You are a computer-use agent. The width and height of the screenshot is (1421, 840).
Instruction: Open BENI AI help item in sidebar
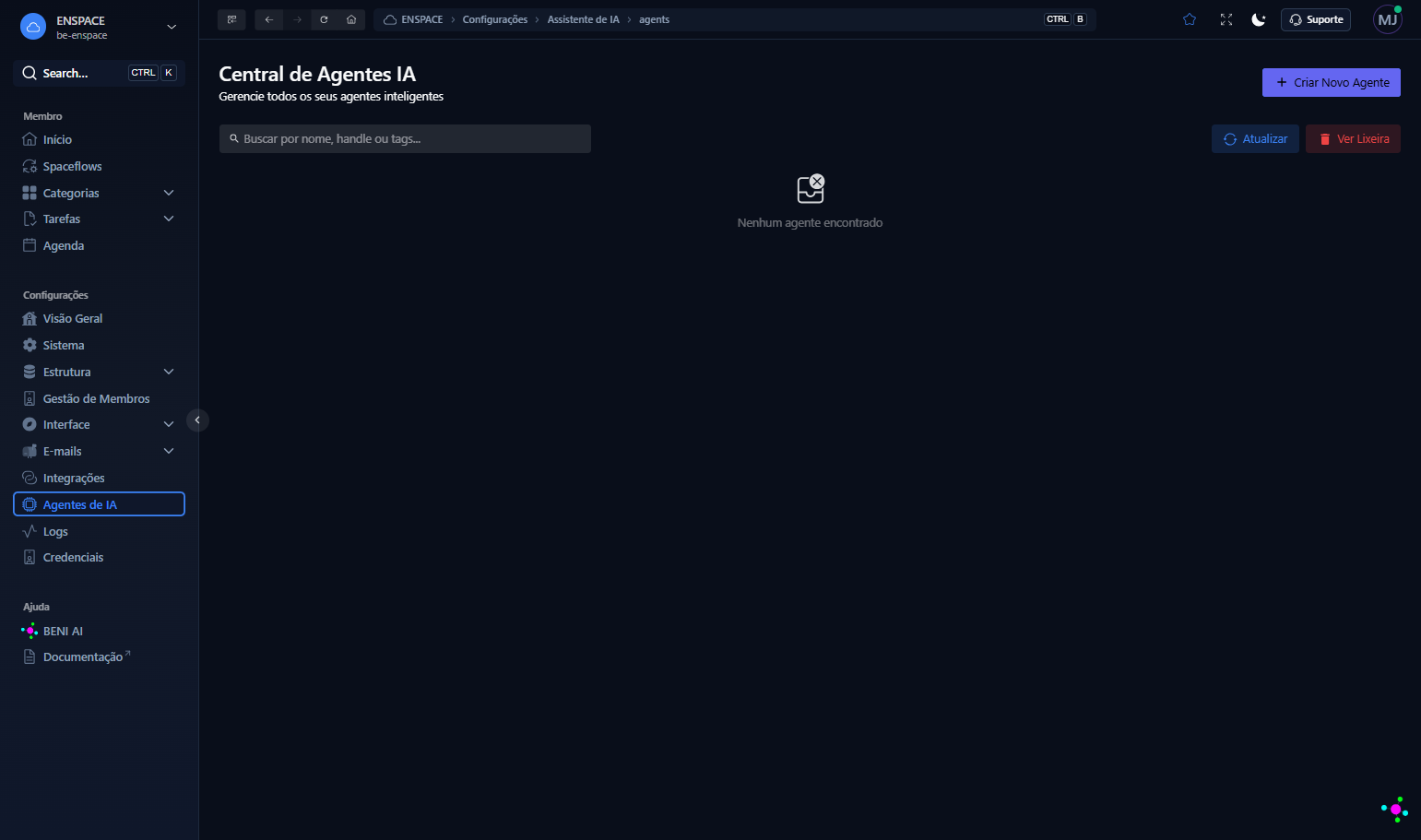pos(99,631)
